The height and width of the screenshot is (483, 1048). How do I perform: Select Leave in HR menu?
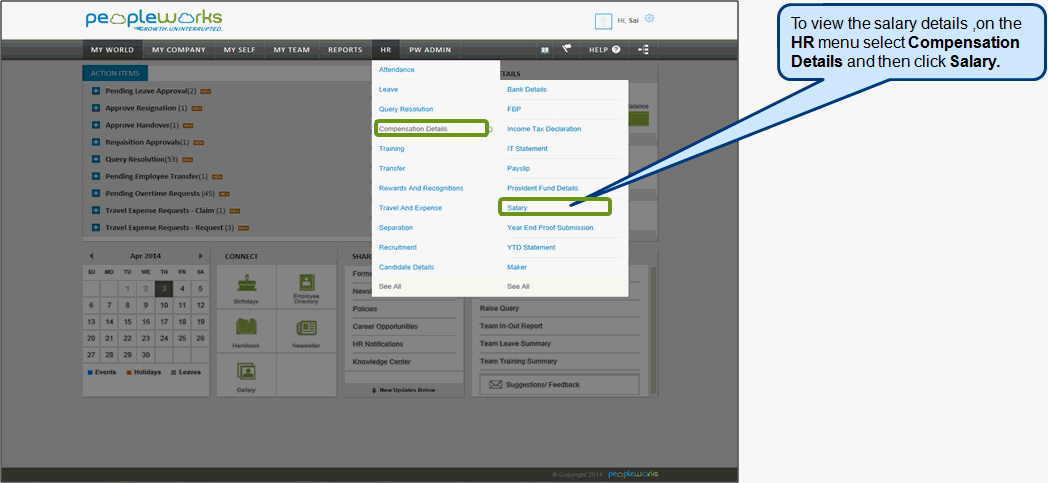388,90
